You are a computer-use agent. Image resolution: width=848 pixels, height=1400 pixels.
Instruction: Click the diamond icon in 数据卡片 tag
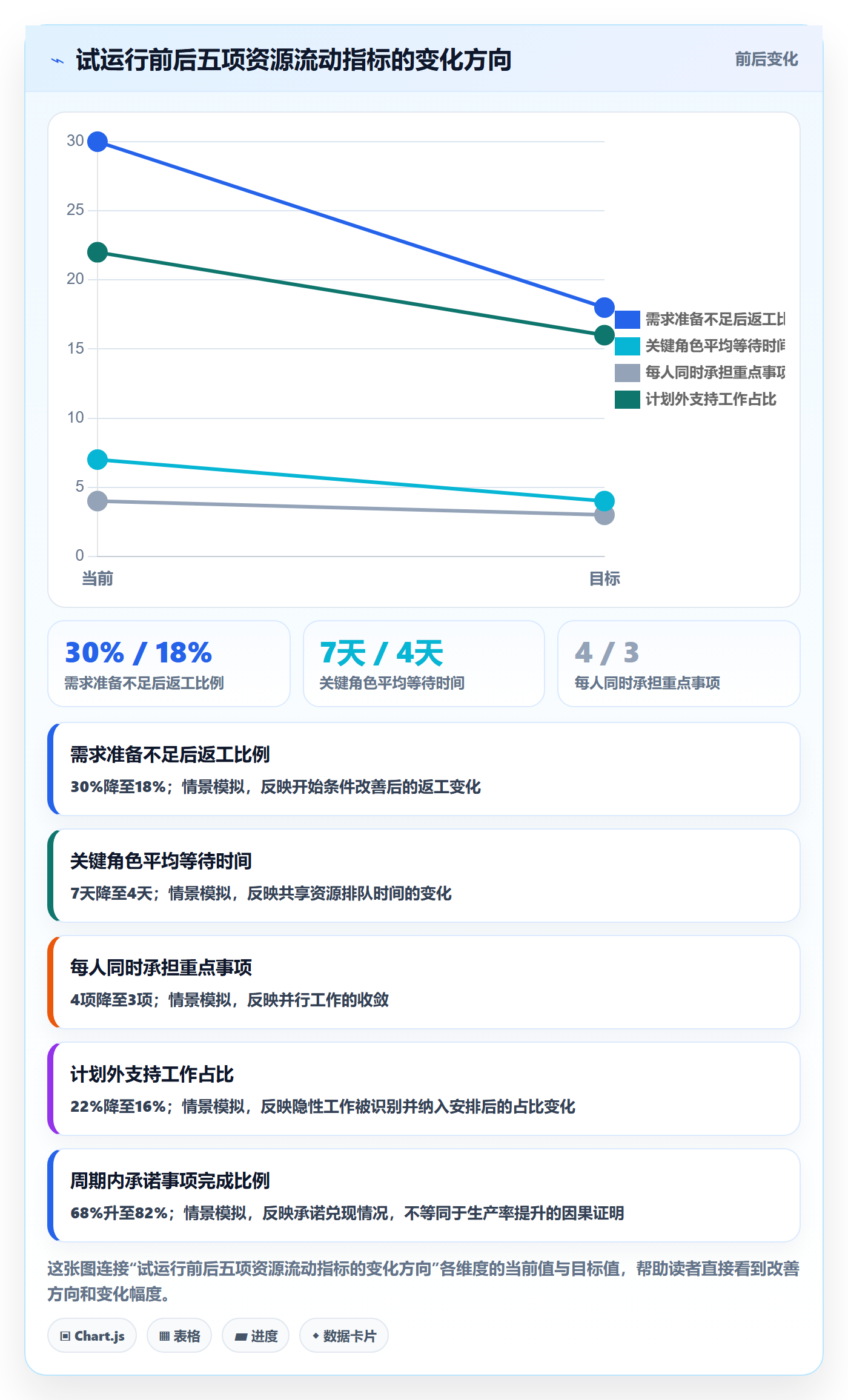point(316,1335)
